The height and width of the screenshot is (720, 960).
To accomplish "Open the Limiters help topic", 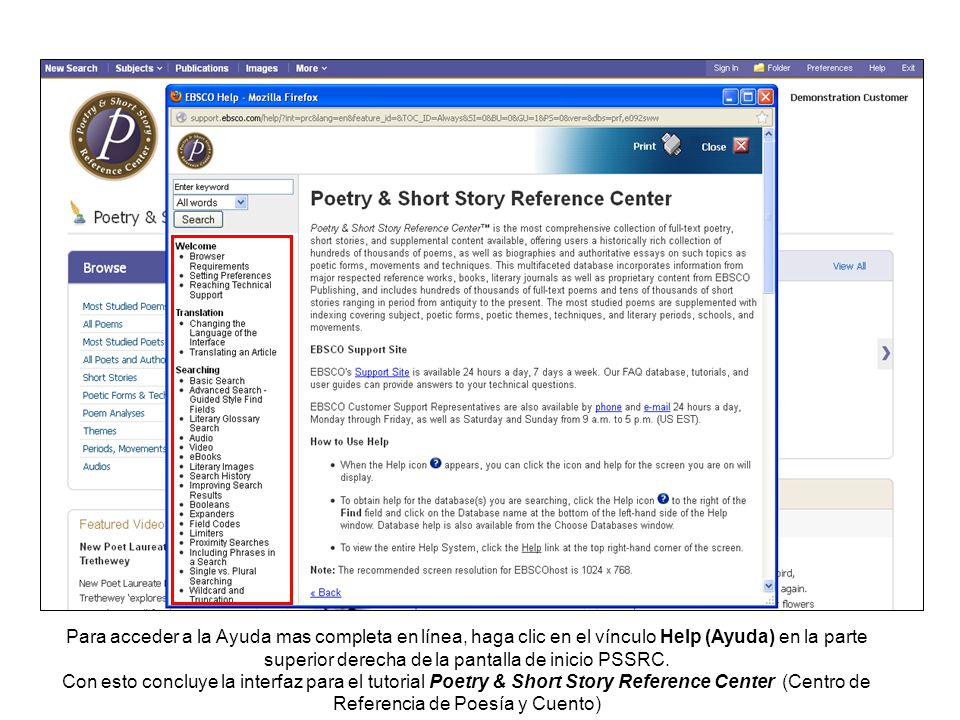I will pyautogui.click(x=206, y=533).
